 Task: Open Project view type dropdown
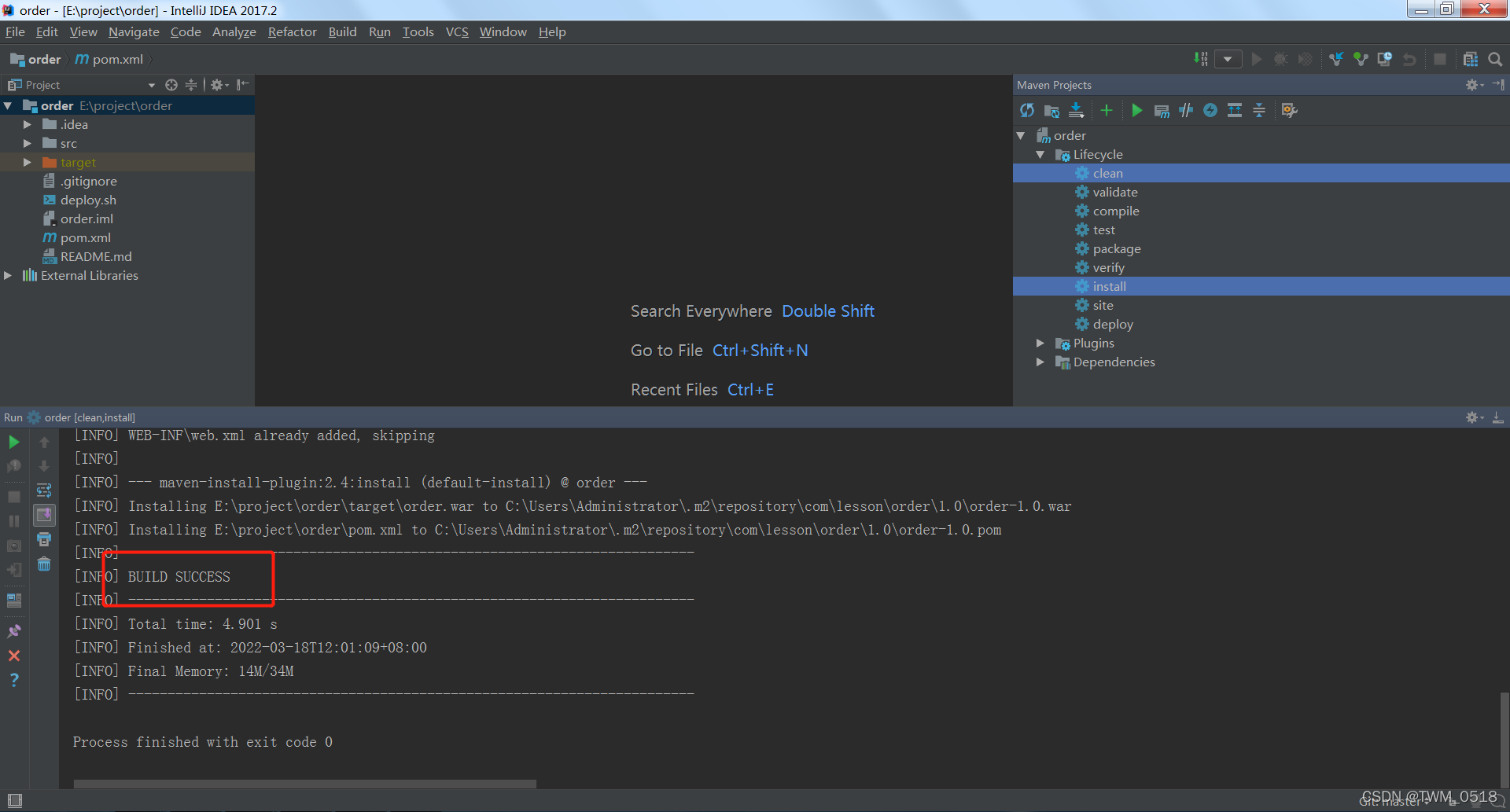151,85
